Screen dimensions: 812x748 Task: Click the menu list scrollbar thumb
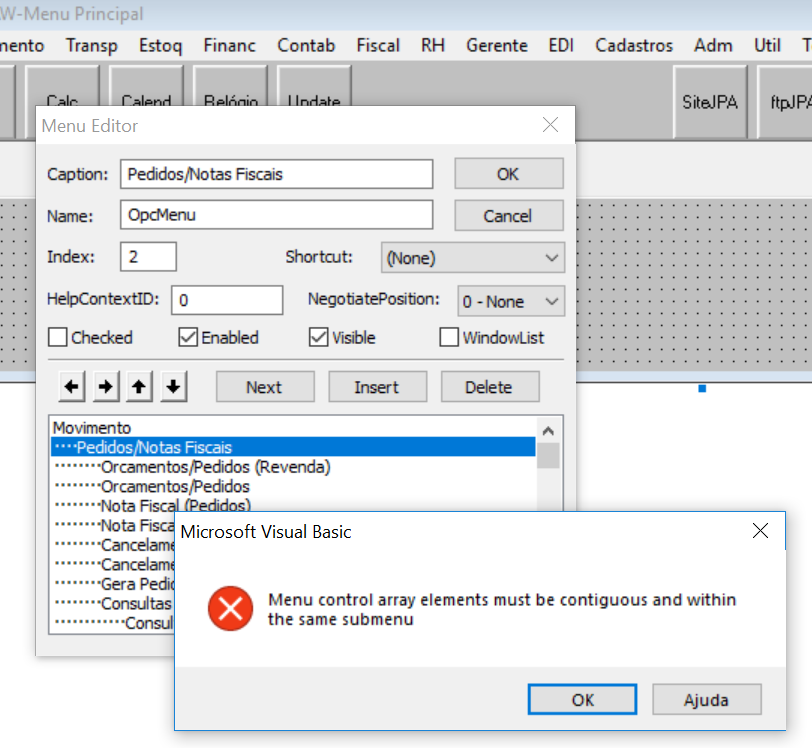click(548, 455)
